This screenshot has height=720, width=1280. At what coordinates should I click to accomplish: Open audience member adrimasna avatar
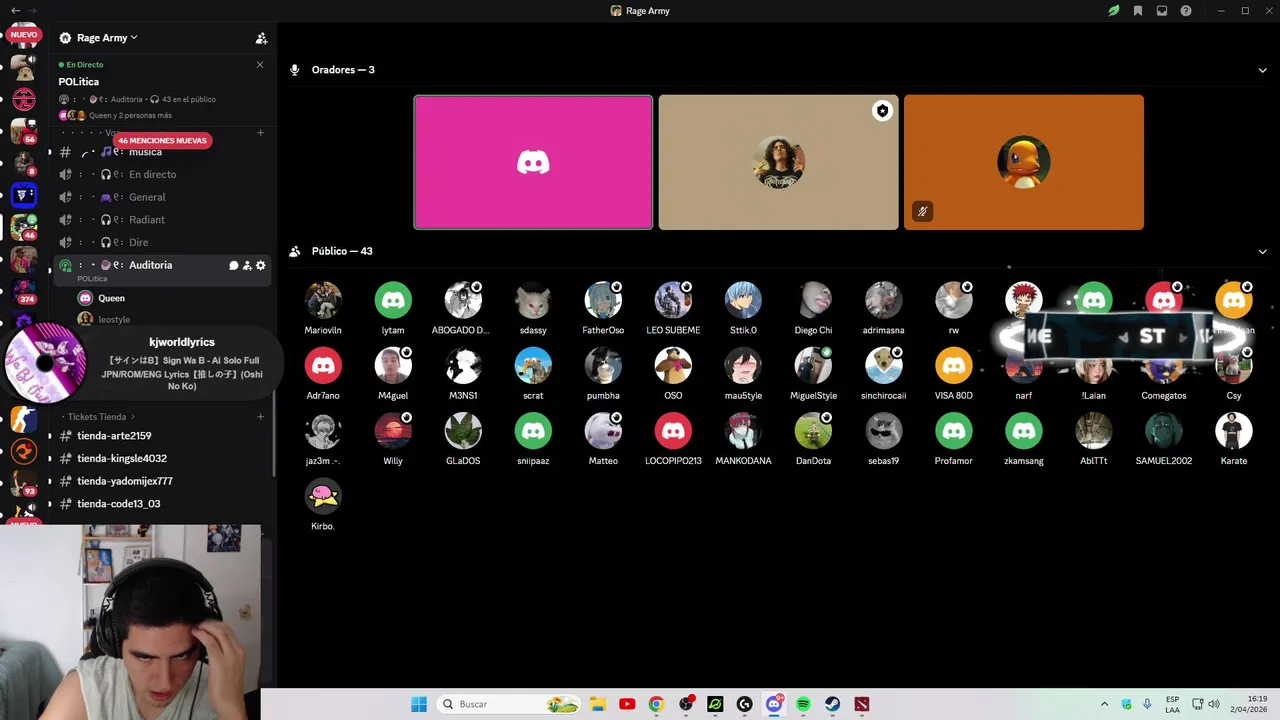pyautogui.click(x=883, y=300)
